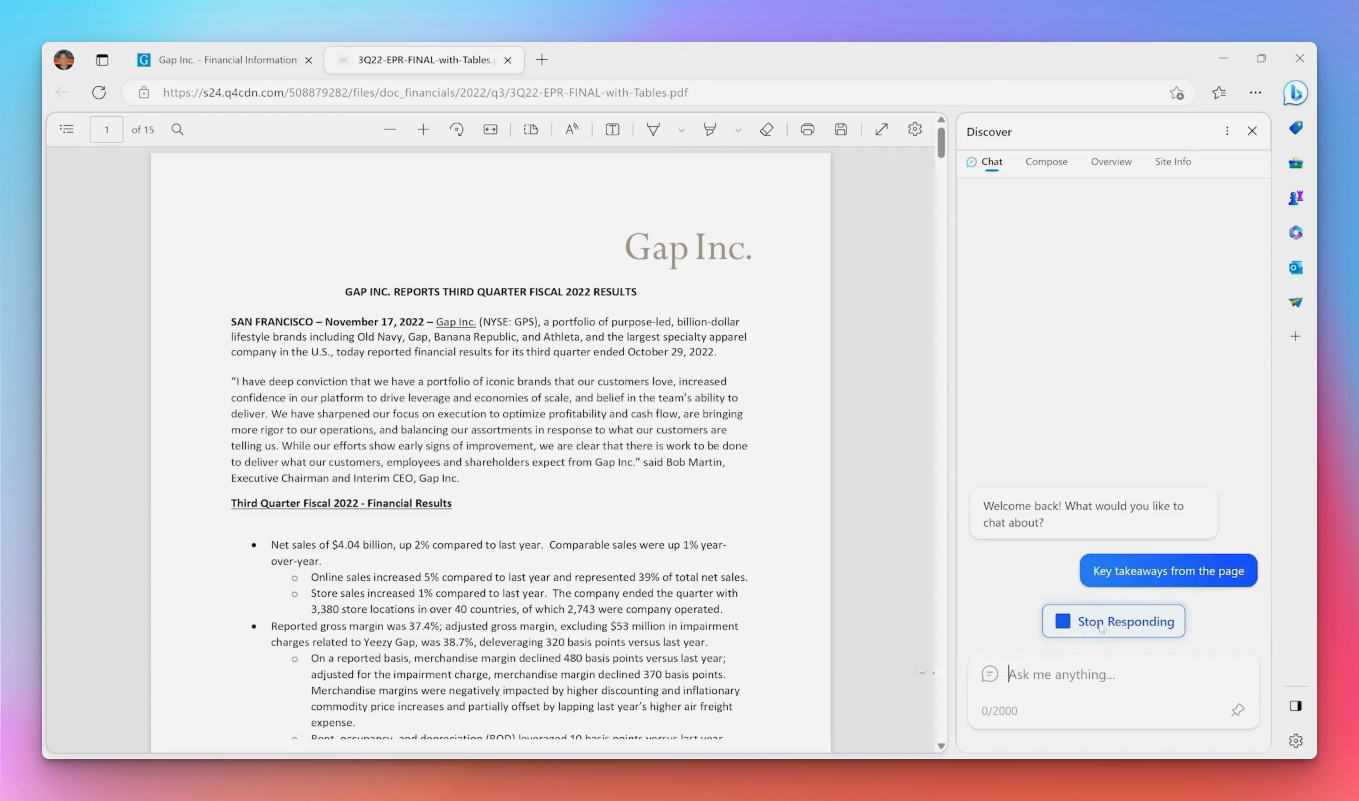Open the Games sidebar app
1359x801 pixels.
pos(1296,198)
